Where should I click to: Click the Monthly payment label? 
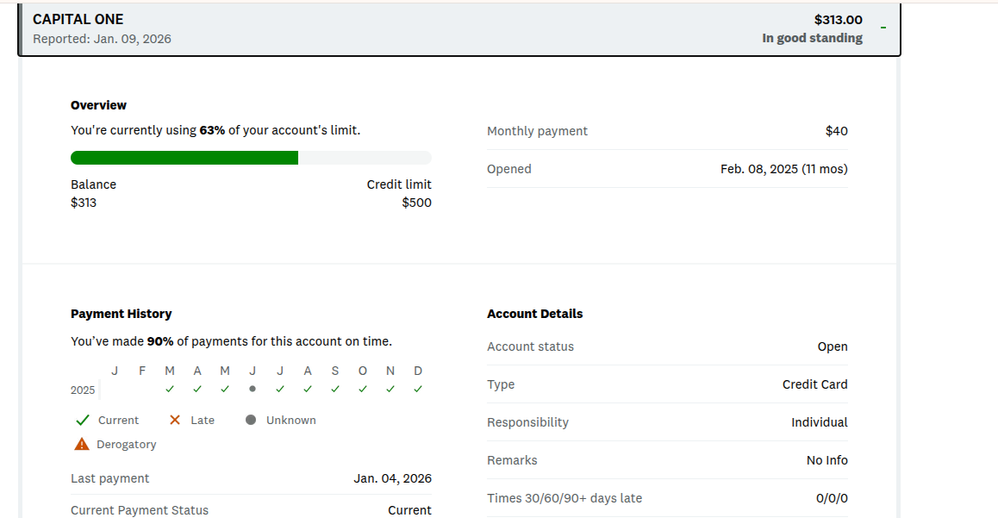click(x=537, y=131)
